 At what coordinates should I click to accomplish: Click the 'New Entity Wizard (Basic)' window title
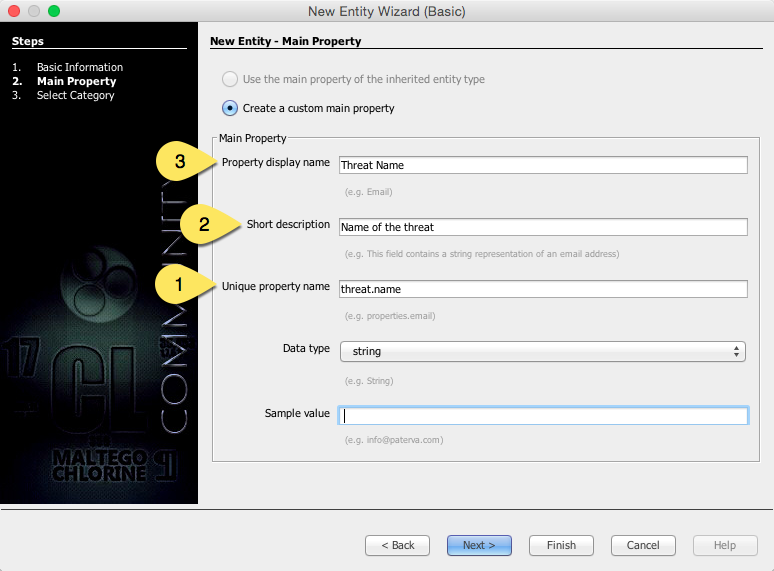tap(387, 11)
